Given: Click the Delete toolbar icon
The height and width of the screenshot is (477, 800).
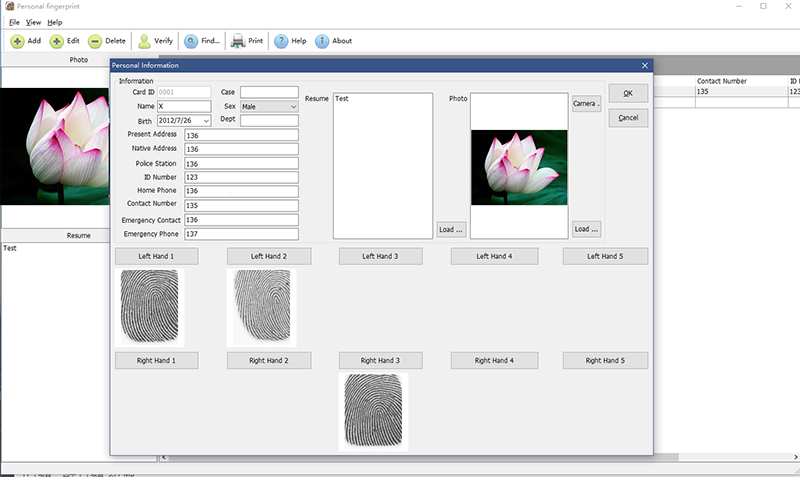Looking at the screenshot, I should click(95, 41).
